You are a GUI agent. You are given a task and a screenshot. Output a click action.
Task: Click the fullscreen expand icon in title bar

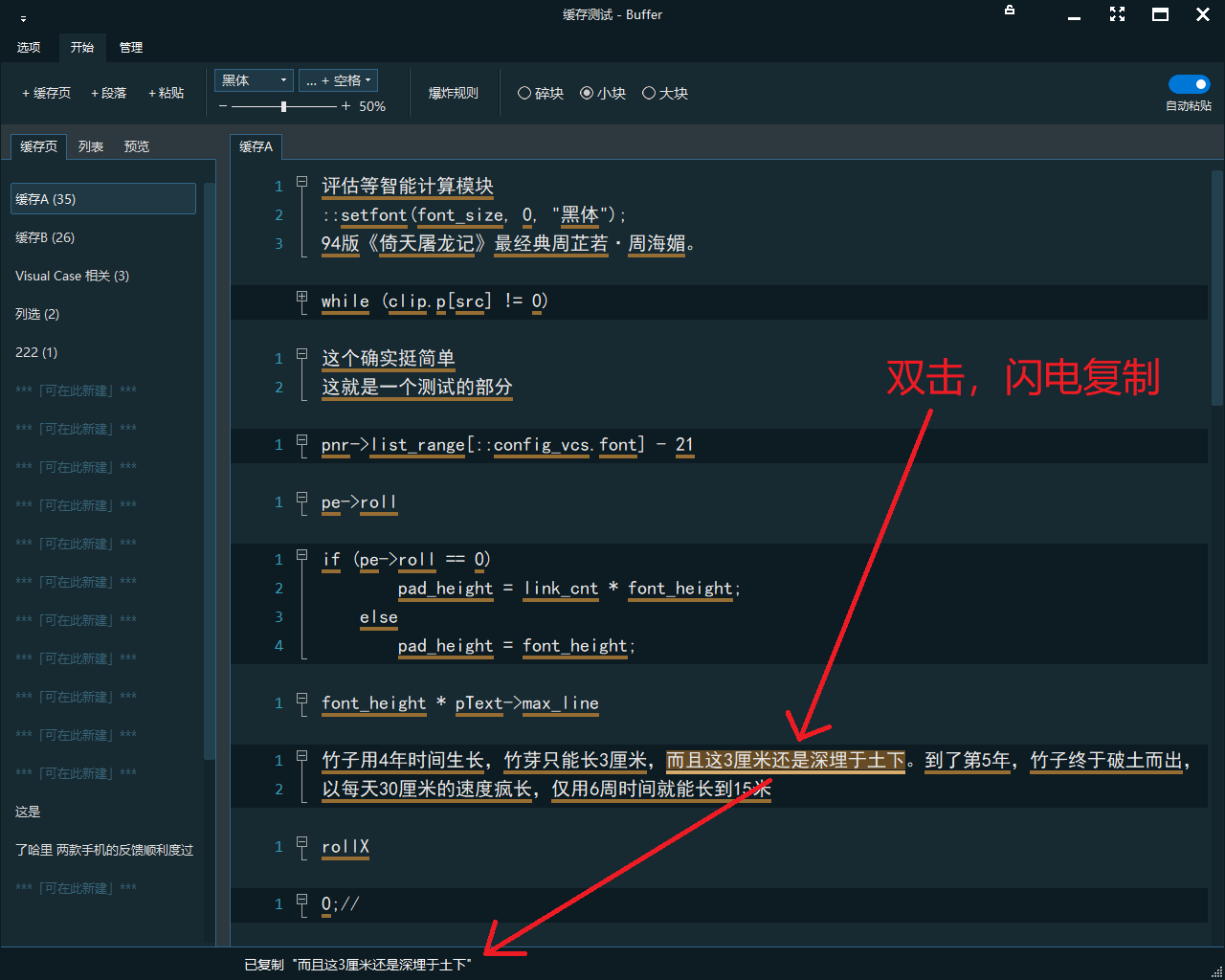[x=1117, y=14]
